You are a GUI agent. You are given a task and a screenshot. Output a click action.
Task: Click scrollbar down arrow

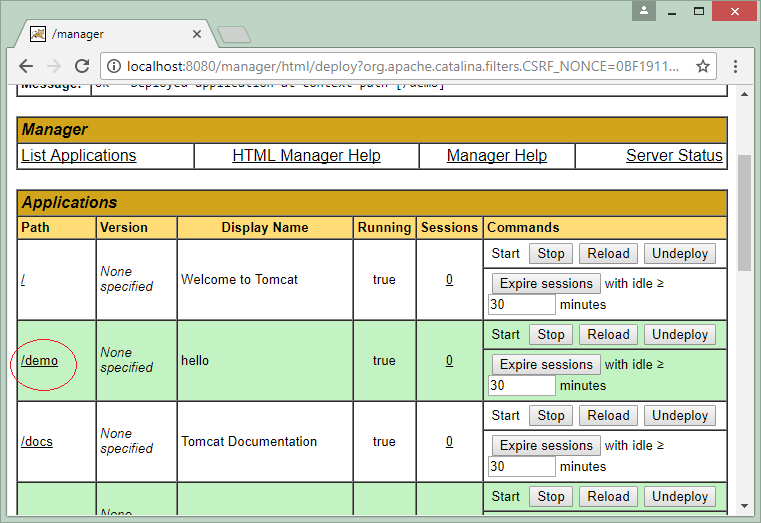point(744,506)
